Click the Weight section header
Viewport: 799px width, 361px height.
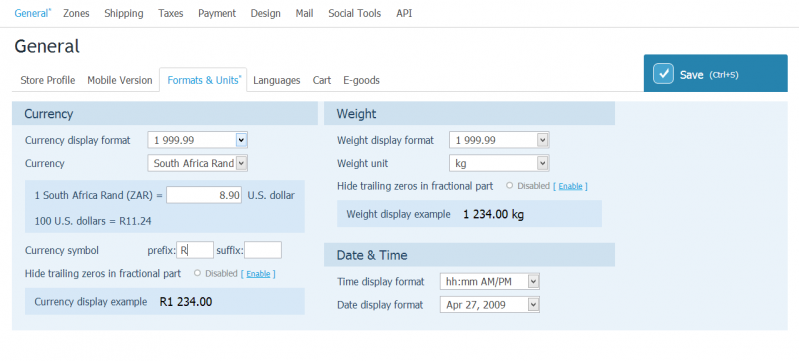click(469, 113)
